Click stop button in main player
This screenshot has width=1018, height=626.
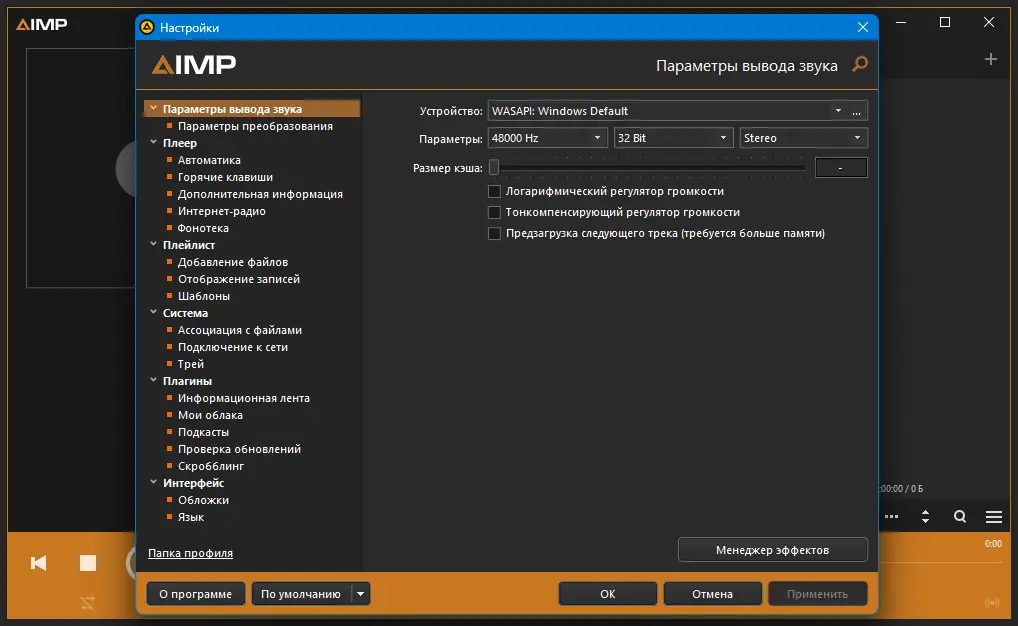[x=88, y=562]
